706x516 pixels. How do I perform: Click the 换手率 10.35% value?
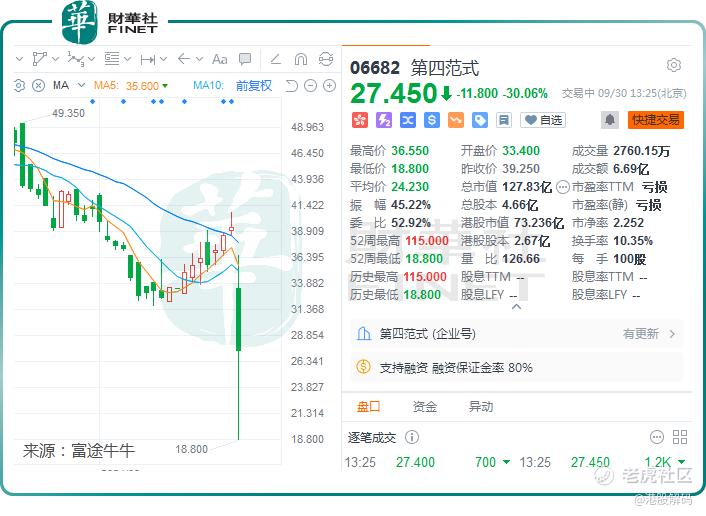633,240
